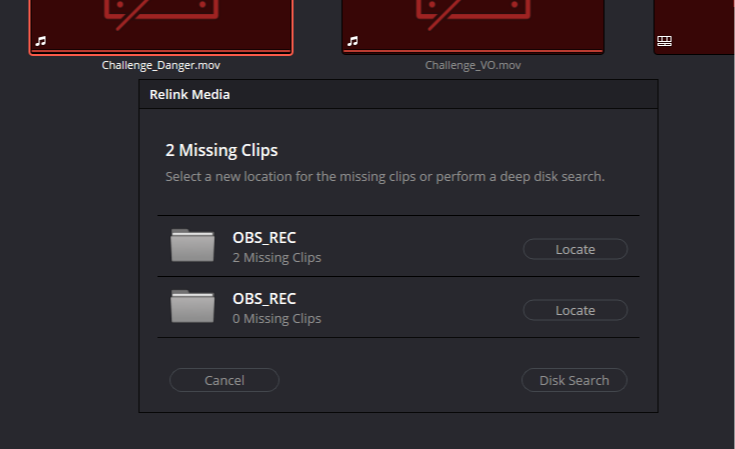Click the Challenge_VO.mov filename label
The width and height of the screenshot is (735, 449).
point(473,65)
